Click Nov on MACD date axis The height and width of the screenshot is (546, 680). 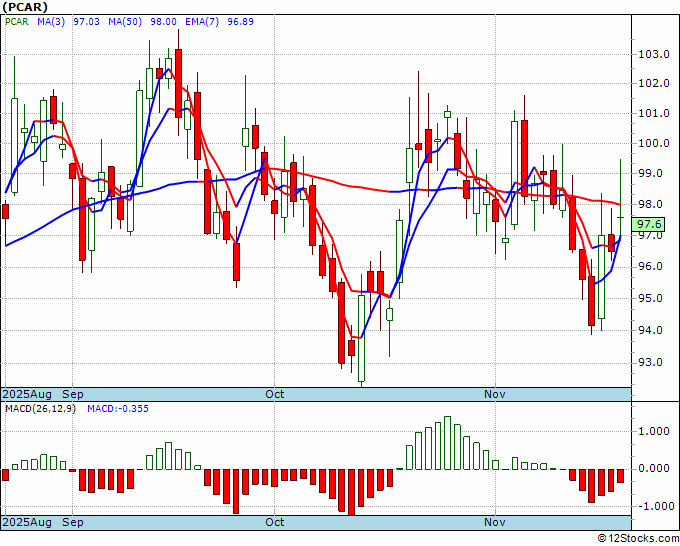[x=495, y=522]
